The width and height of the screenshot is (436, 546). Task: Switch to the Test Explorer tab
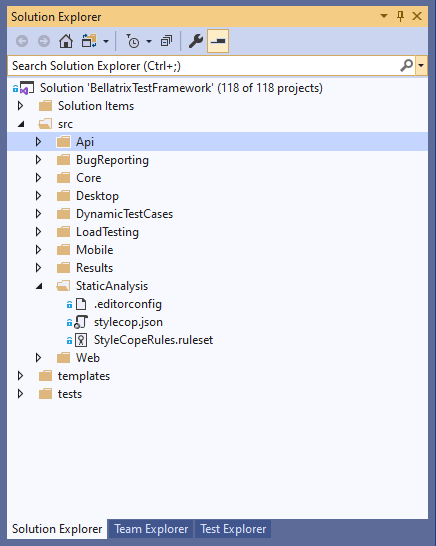click(x=233, y=529)
